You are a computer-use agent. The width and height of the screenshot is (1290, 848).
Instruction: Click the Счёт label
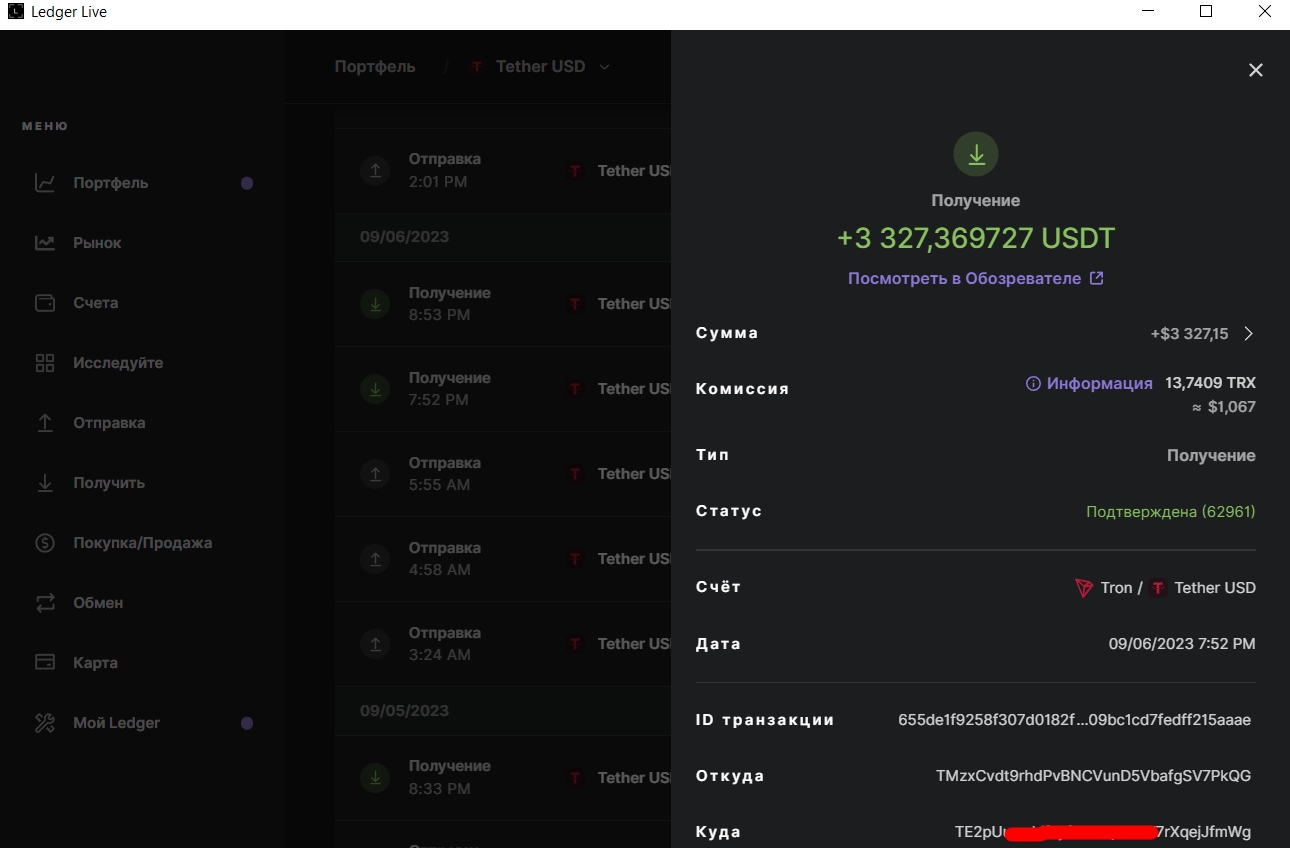coord(718,587)
